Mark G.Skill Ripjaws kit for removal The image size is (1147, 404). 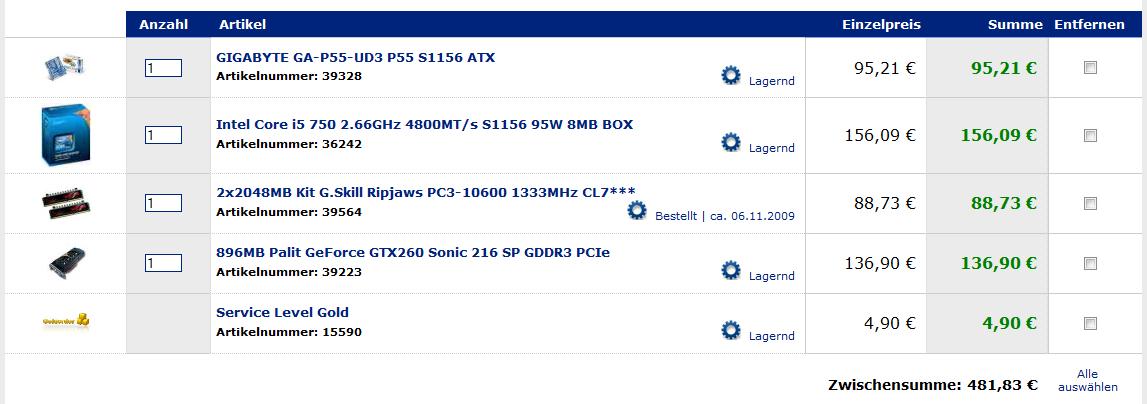pyautogui.click(x=1090, y=203)
